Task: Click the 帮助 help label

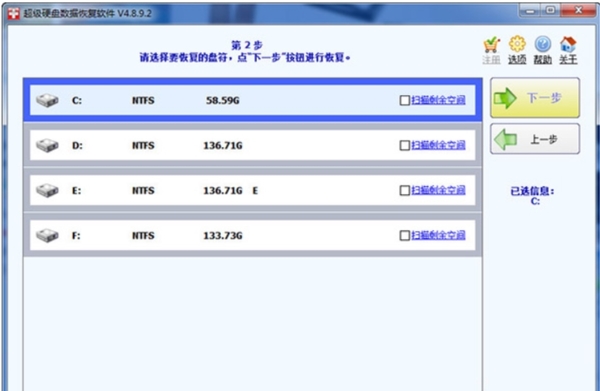Action: pyautogui.click(x=543, y=60)
